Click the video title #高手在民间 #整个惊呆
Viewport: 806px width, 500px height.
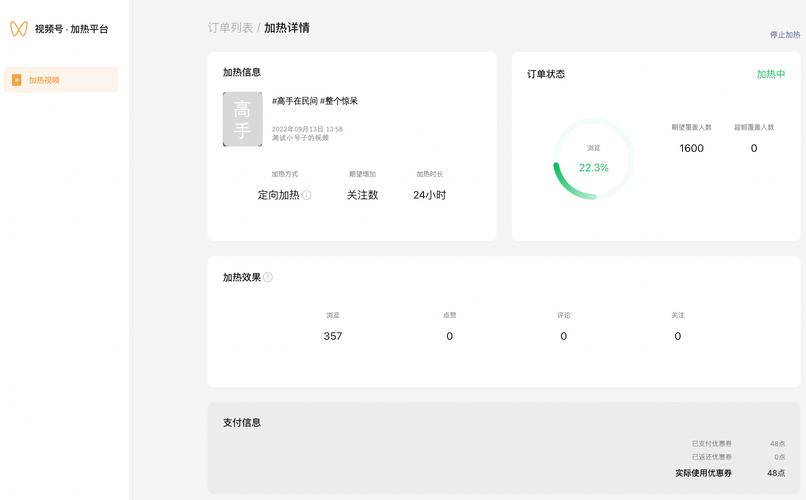pos(315,101)
